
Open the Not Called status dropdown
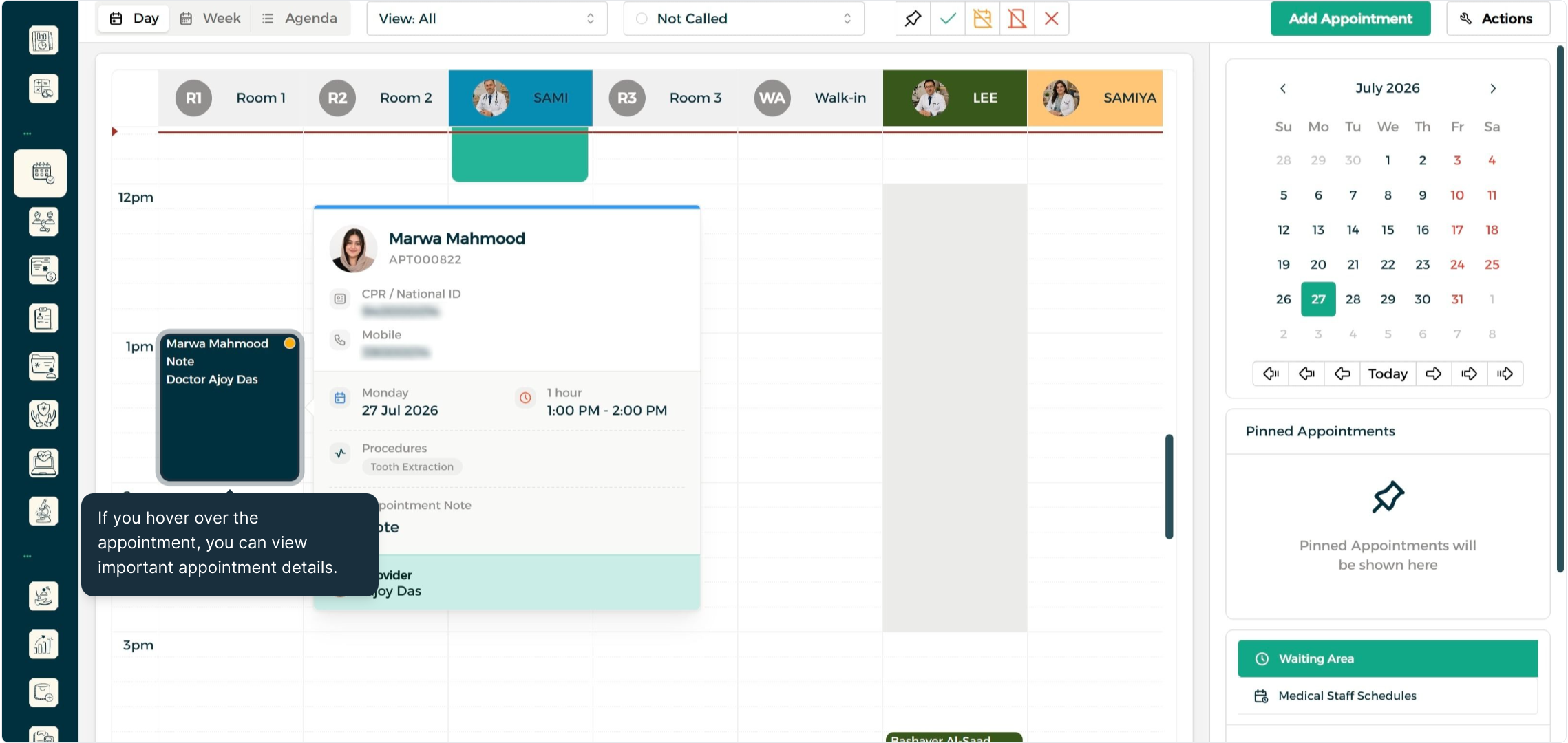click(743, 19)
